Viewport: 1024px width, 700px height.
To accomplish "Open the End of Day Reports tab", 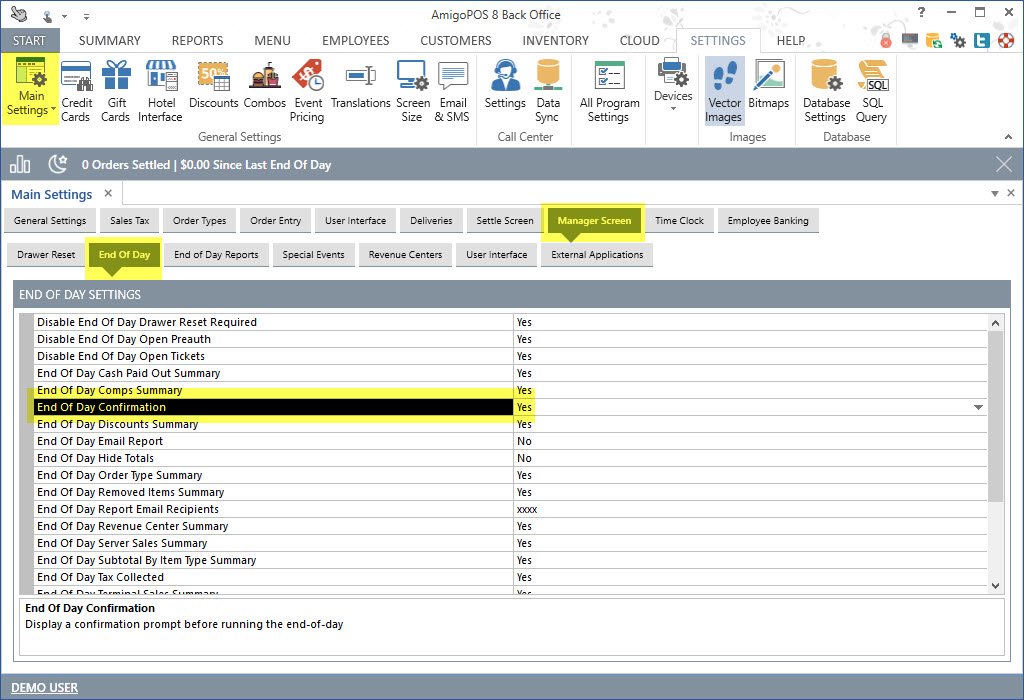I will click(216, 255).
